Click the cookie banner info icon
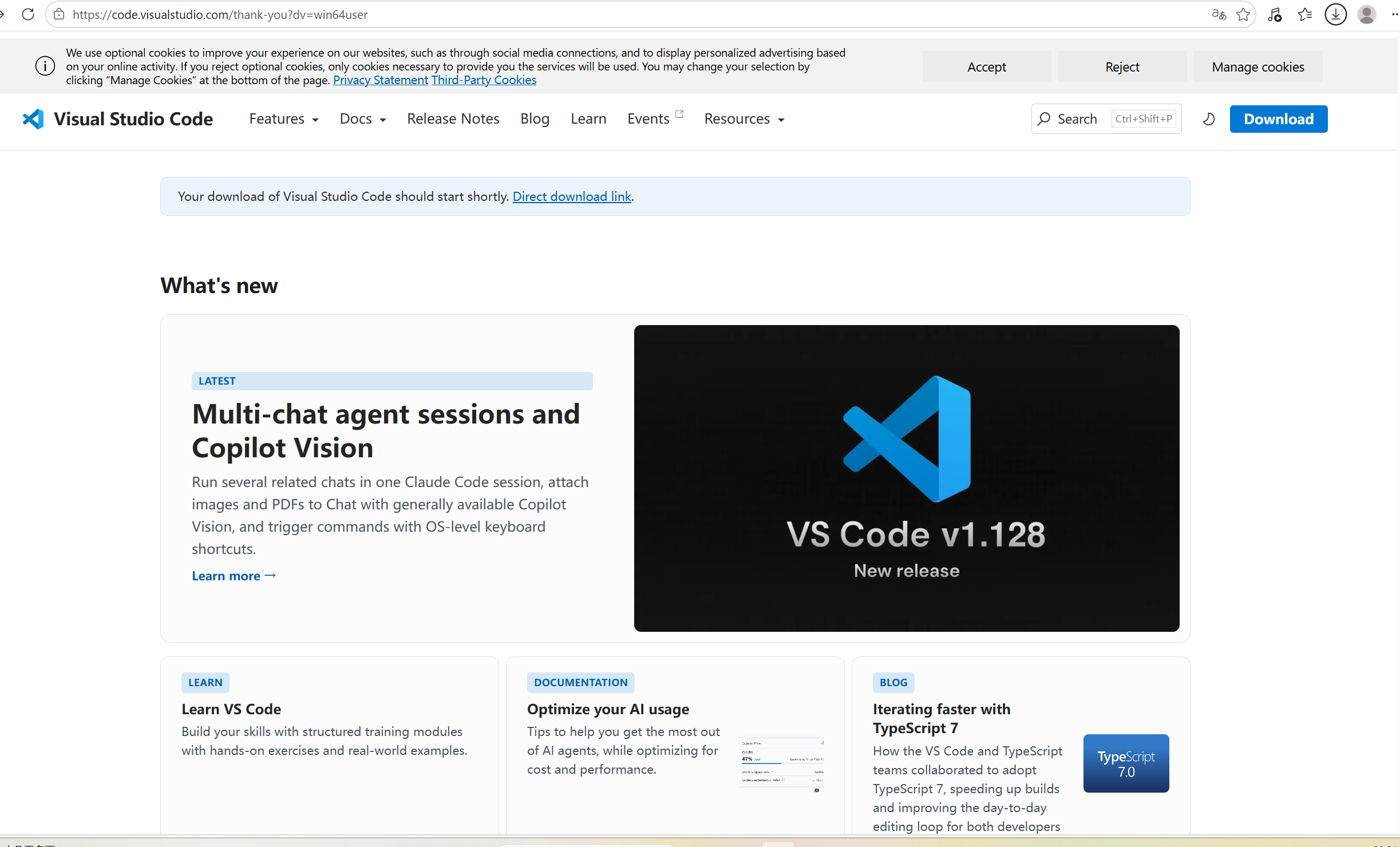This screenshot has width=1400, height=847. click(45, 66)
